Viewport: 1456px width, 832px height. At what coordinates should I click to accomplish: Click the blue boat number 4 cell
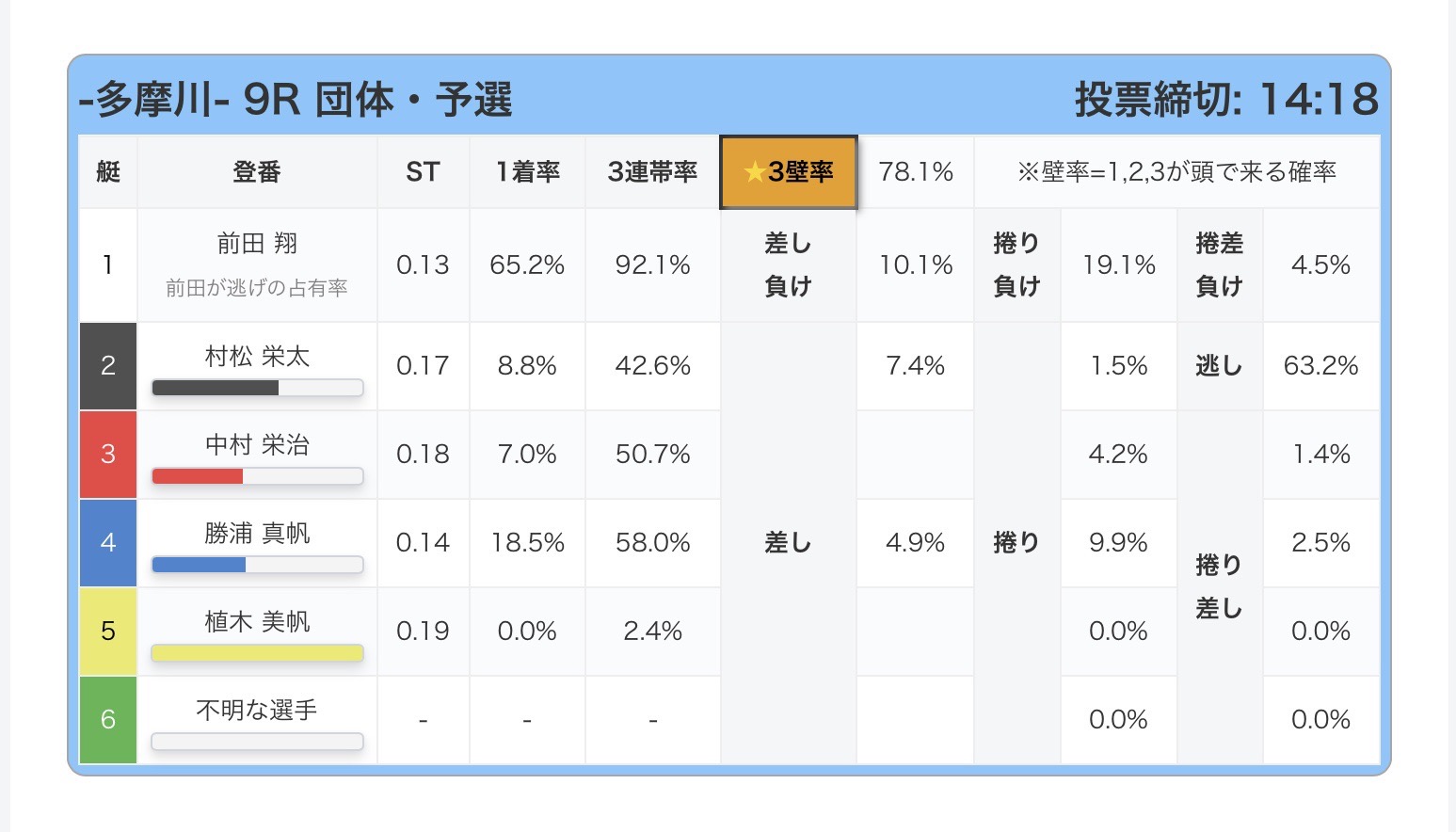(x=108, y=543)
